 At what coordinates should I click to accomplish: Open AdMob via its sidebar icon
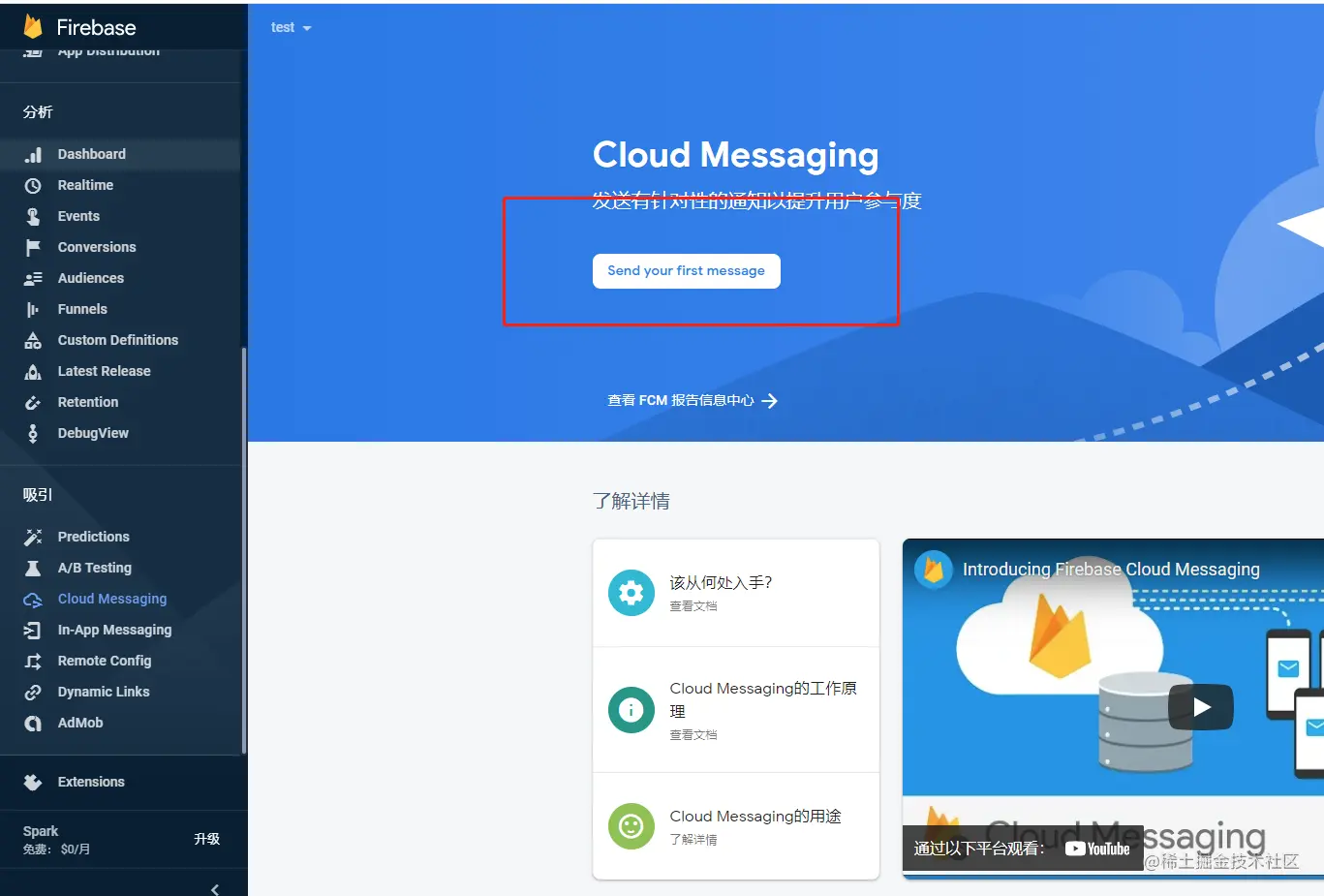coord(33,723)
